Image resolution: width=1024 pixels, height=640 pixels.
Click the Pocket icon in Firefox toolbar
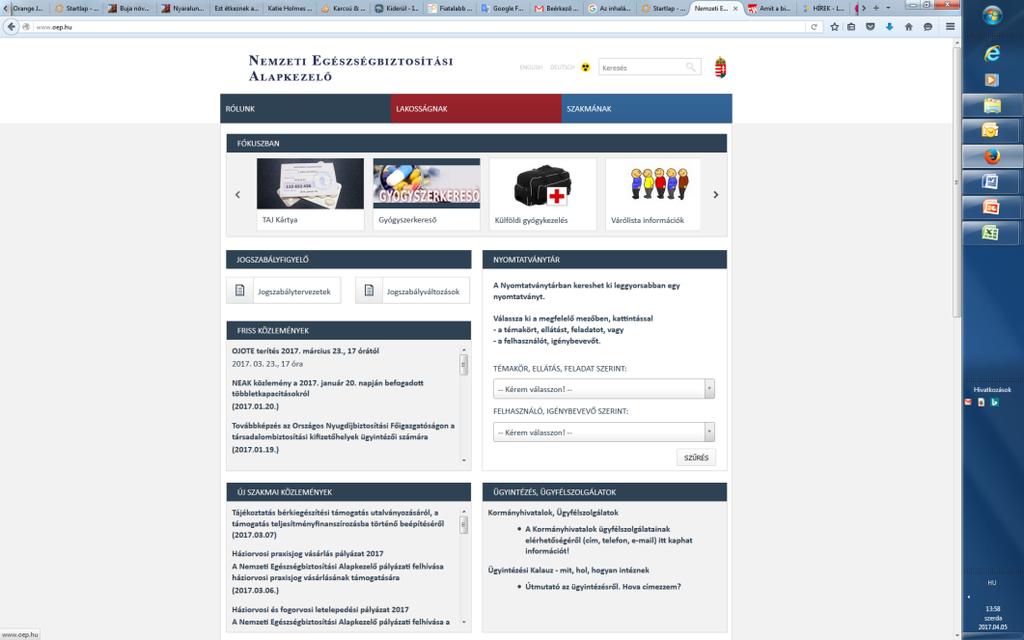point(870,27)
